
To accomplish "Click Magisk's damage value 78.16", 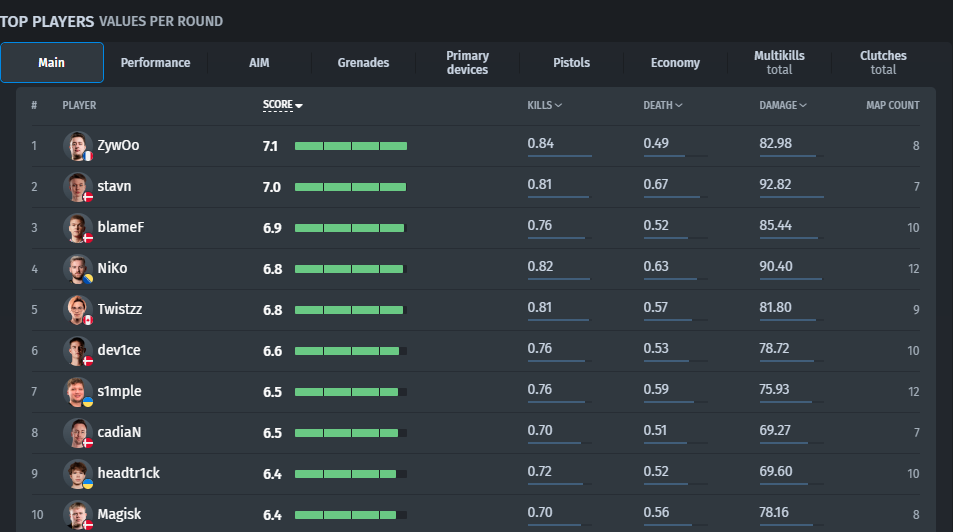I will (x=774, y=513).
